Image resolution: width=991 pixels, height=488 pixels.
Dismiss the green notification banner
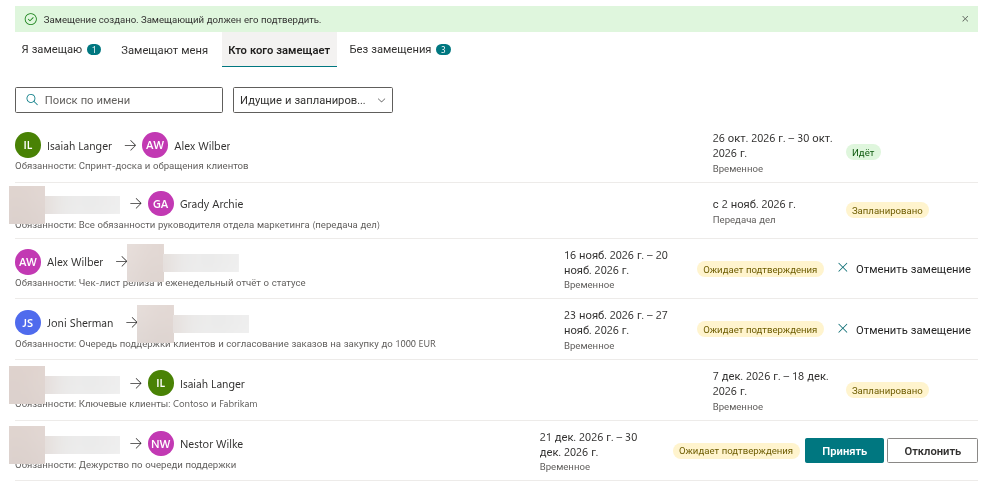pyautogui.click(x=964, y=19)
